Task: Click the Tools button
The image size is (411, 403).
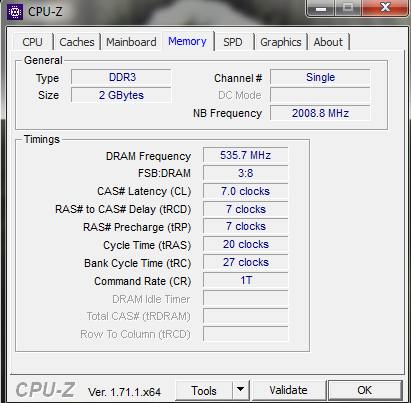Action: pos(204,390)
